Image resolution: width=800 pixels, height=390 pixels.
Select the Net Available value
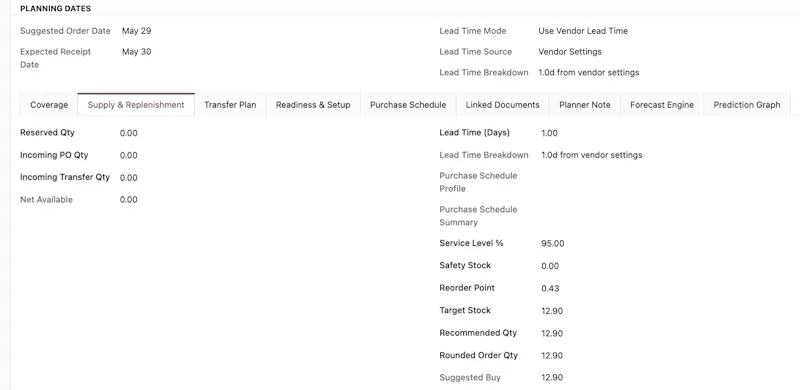coord(129,200)
